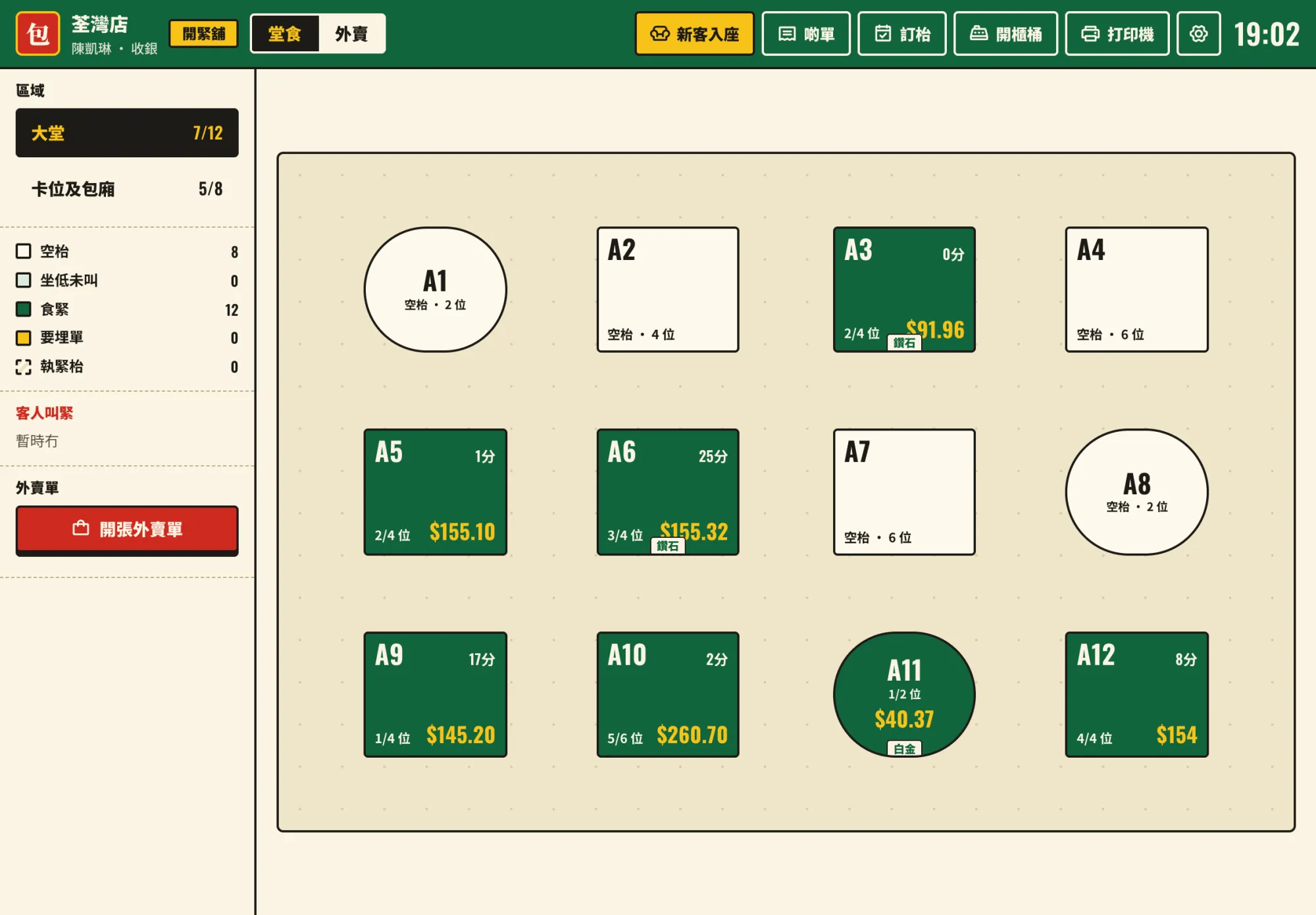Open table A3 with bill $91.96
Image resolution: width=1316 pixels, height=915 pixels.
pos(904,290)
